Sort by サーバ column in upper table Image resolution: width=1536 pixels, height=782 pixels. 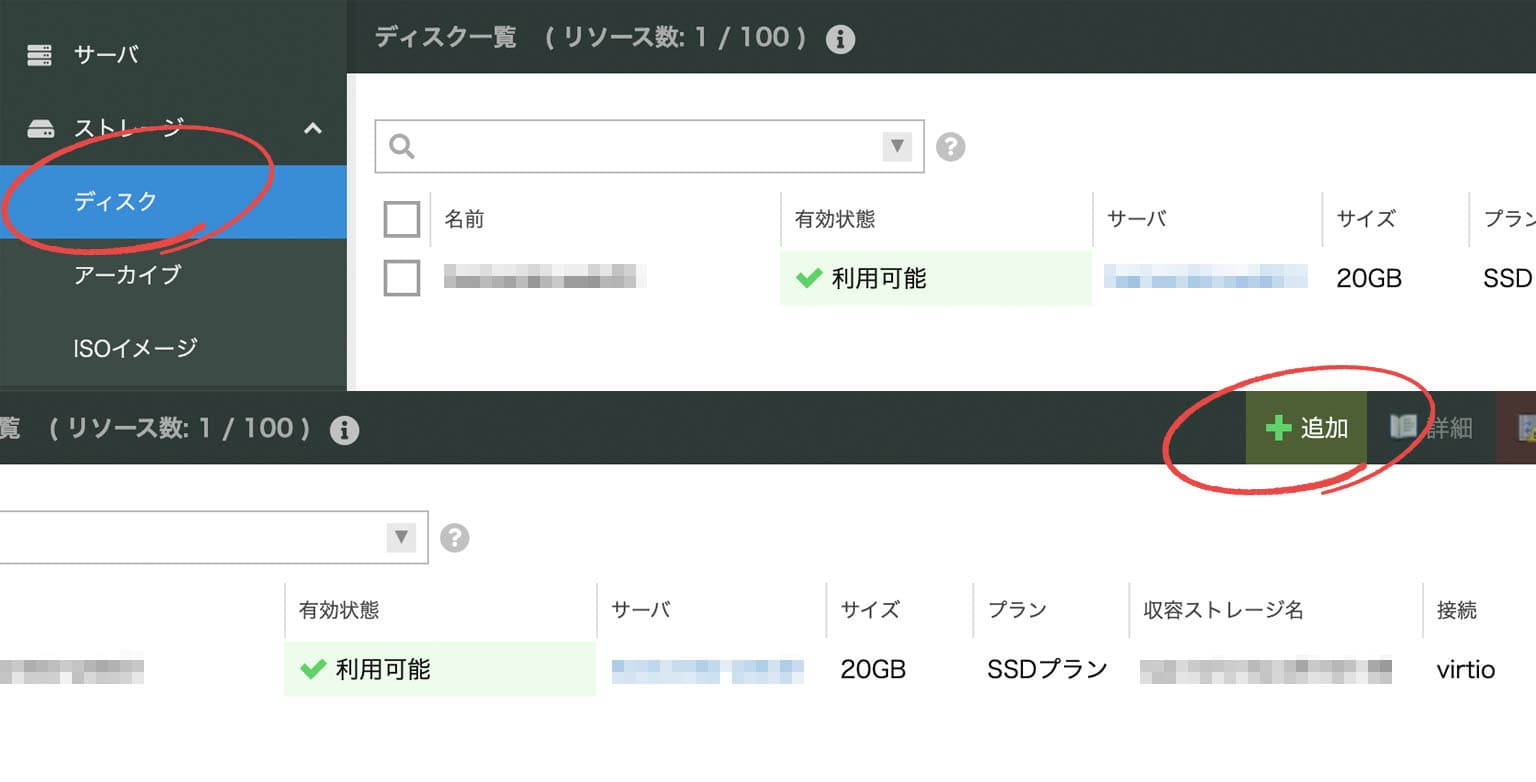click(x=1137, y=219)
